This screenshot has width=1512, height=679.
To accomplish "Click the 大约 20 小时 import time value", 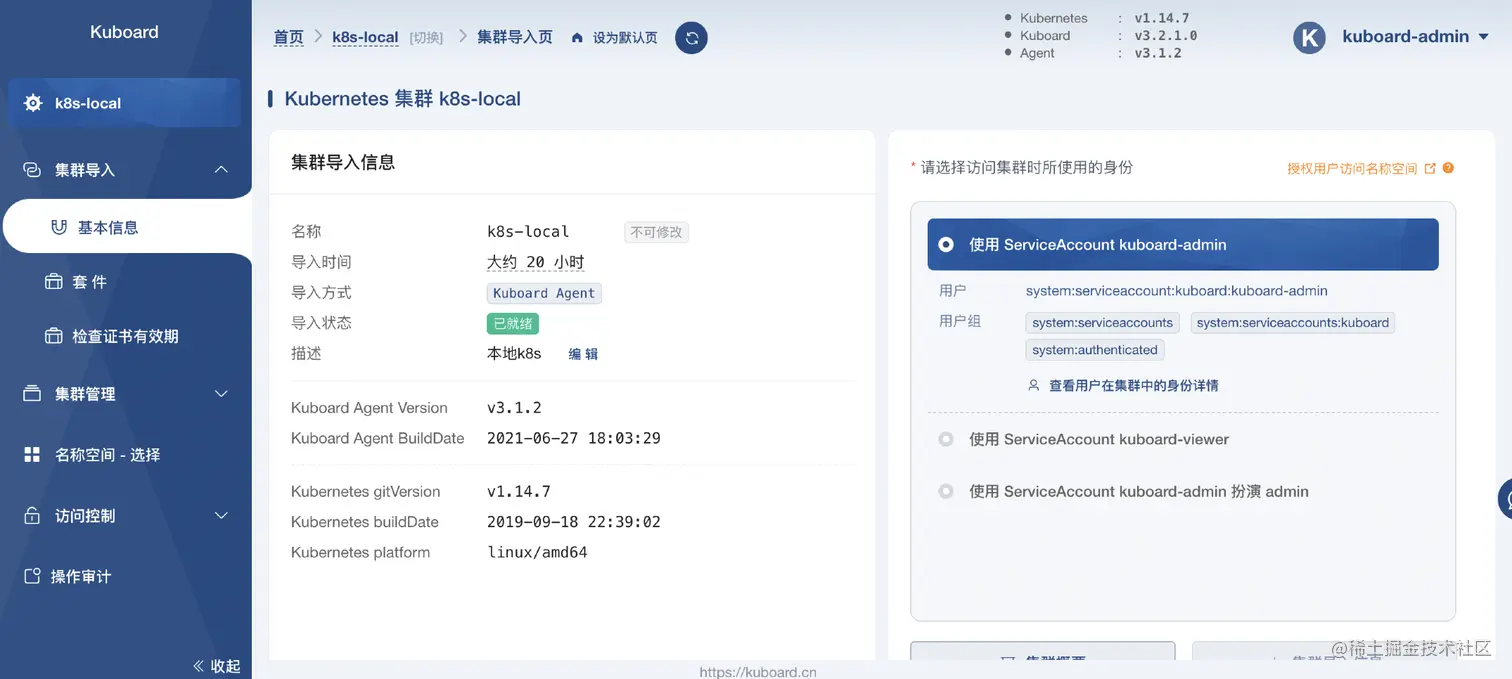I will pos(535,262).
